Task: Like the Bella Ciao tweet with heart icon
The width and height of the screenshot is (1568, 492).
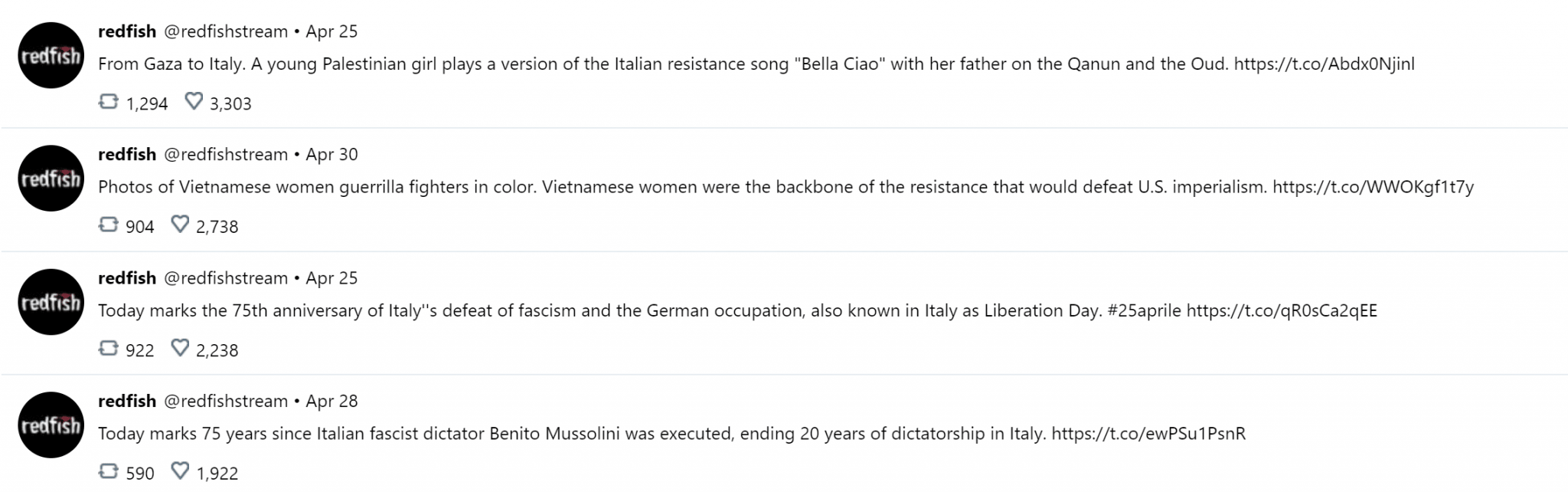Action: coord(194,102)
